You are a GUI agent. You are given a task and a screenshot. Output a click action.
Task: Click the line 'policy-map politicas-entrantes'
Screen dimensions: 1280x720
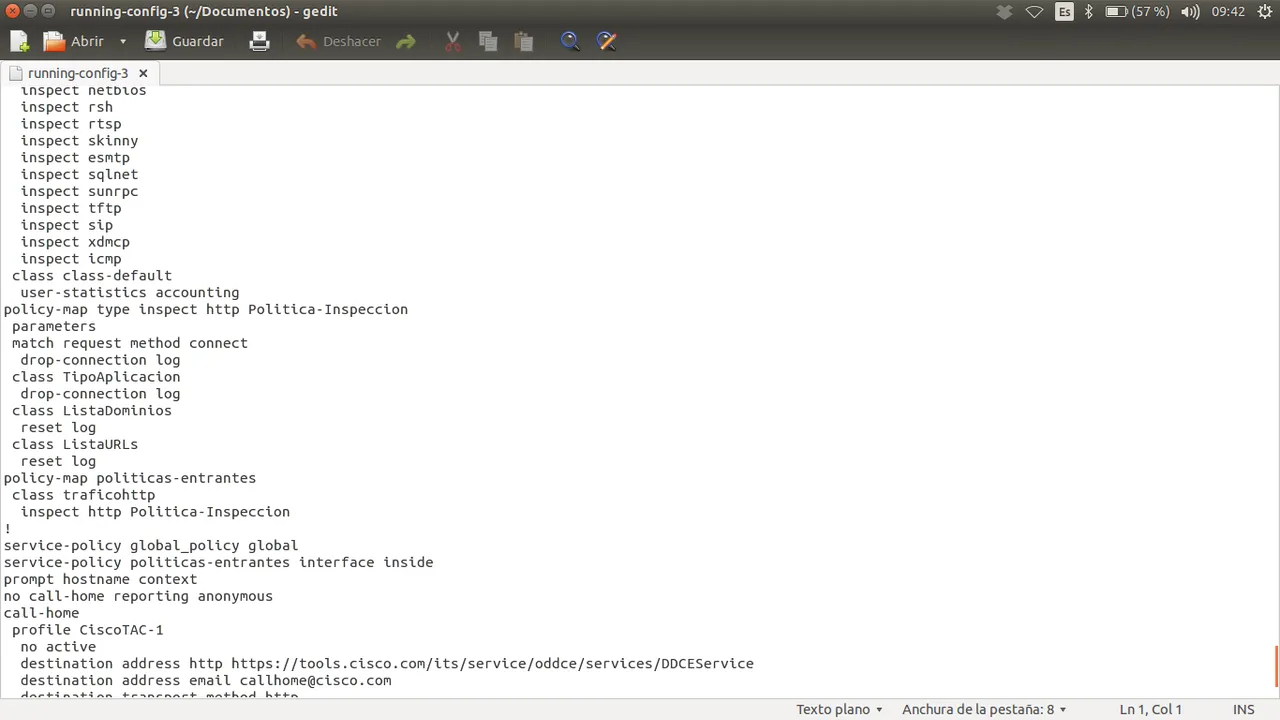click(x=130, y=478)
